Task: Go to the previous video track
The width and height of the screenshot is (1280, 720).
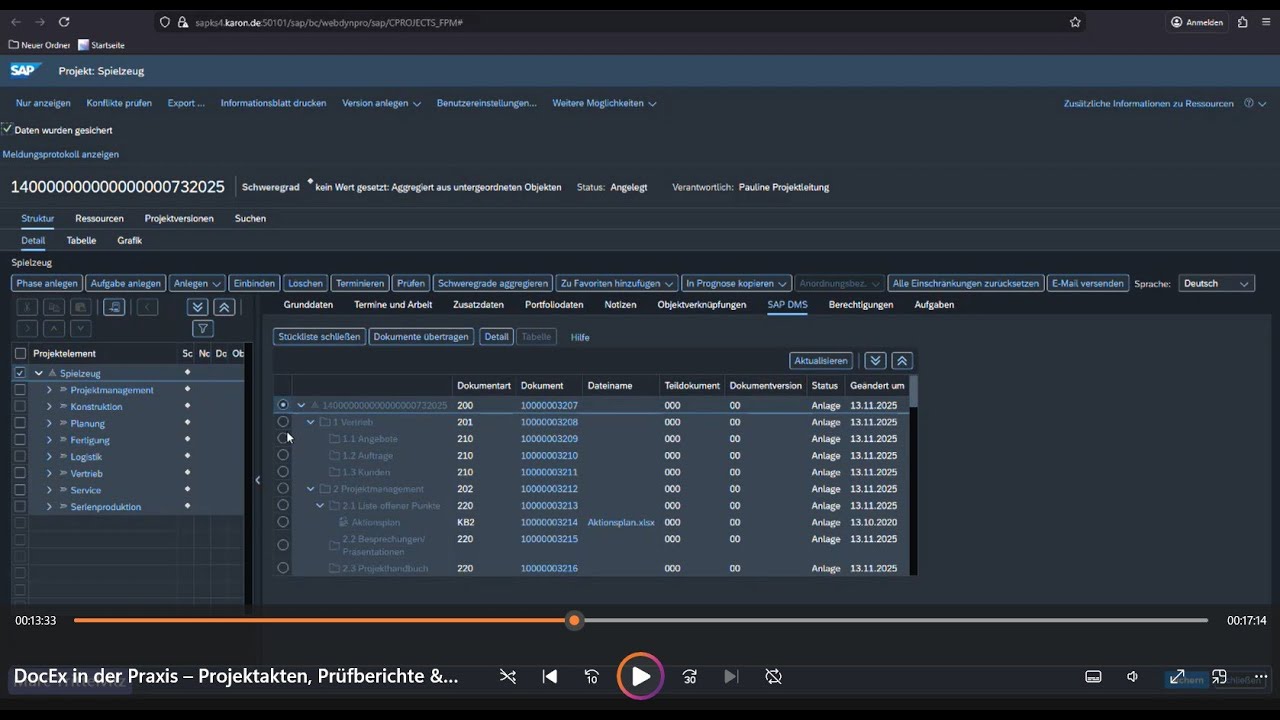Action: (x=549, y=677)
